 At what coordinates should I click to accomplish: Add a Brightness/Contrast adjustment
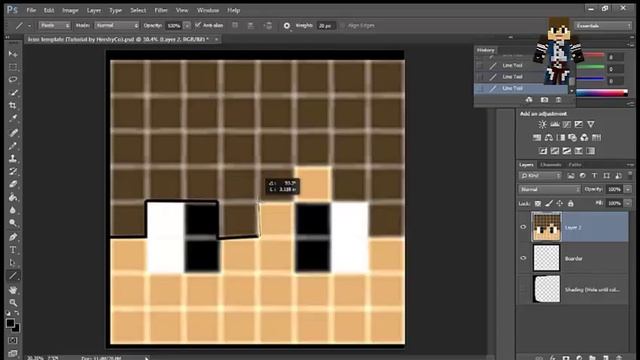pyautogui.click(x=542, y=124)
